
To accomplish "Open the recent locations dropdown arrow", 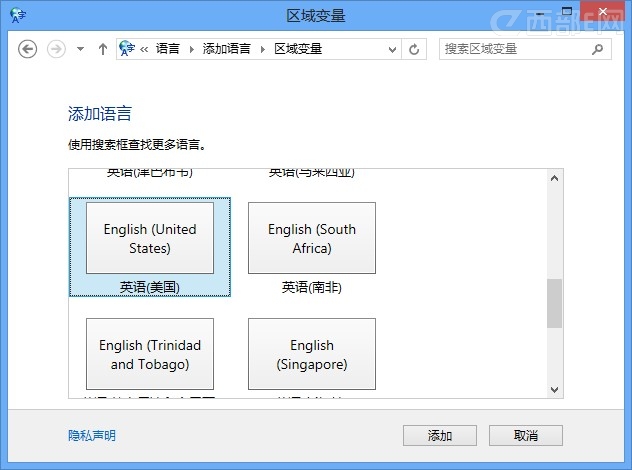I will (x=80, y=49).
